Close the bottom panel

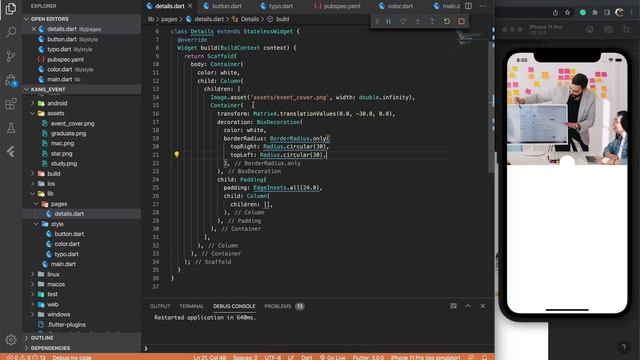tap(483, 306)
